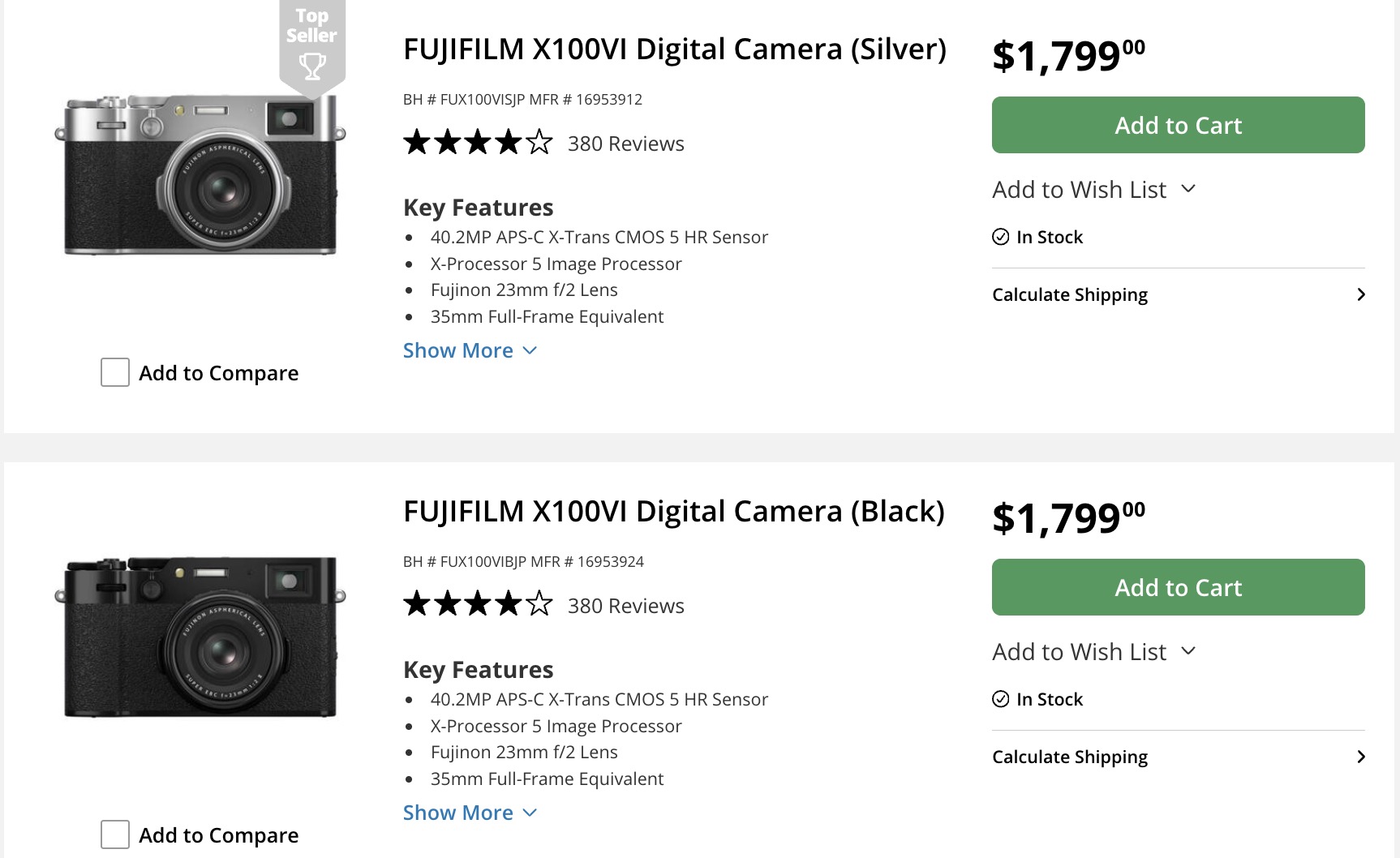Image resolution: width=1400 pixels, height=858 pixels.
Task: Click Calculate Shipping for the silver camera
Action: coord(1069,294)
